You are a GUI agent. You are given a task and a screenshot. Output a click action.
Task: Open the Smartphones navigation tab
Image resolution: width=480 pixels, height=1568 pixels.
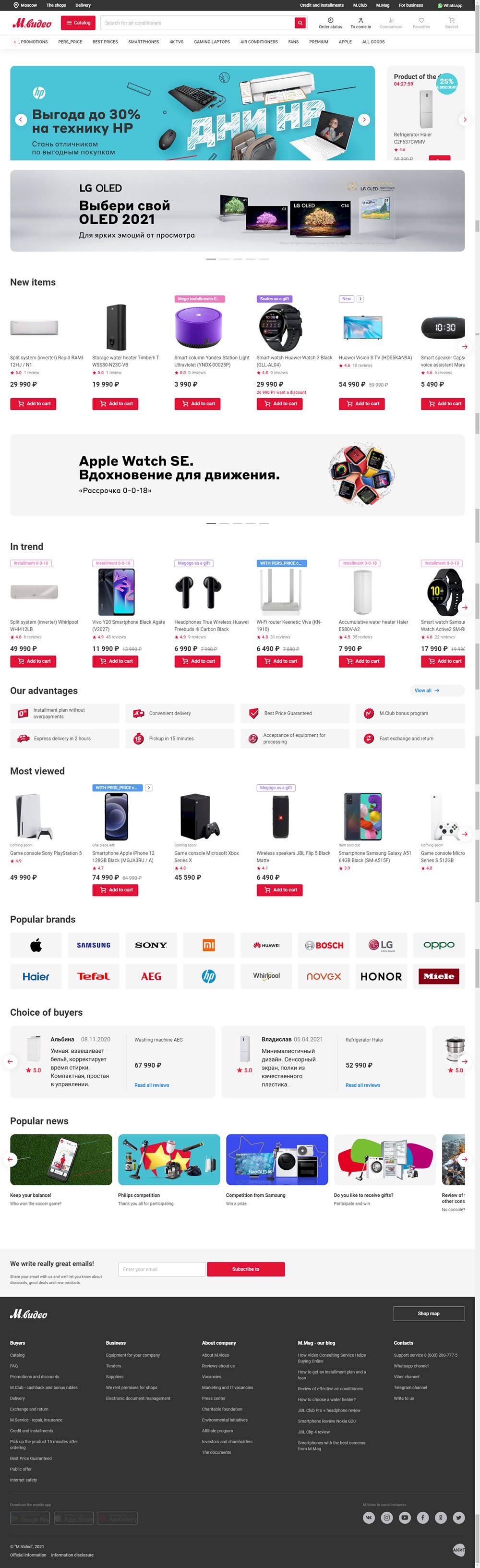[144, 42]
